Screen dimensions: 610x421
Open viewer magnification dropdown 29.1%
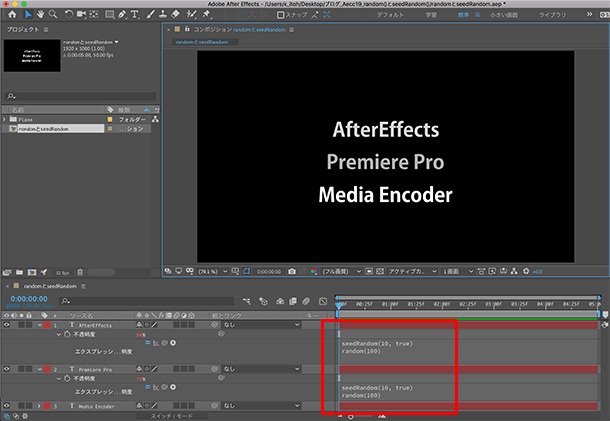pos(213,271)
